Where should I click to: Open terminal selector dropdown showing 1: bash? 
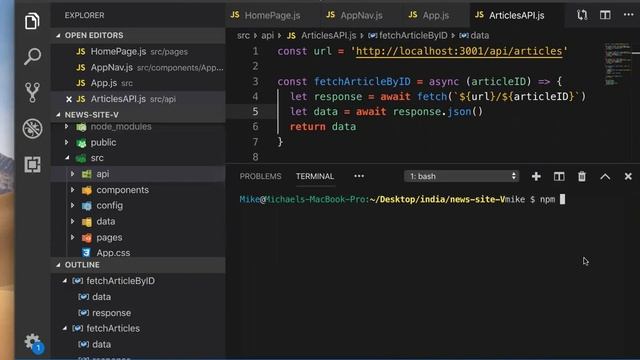[x=462, y=176]
